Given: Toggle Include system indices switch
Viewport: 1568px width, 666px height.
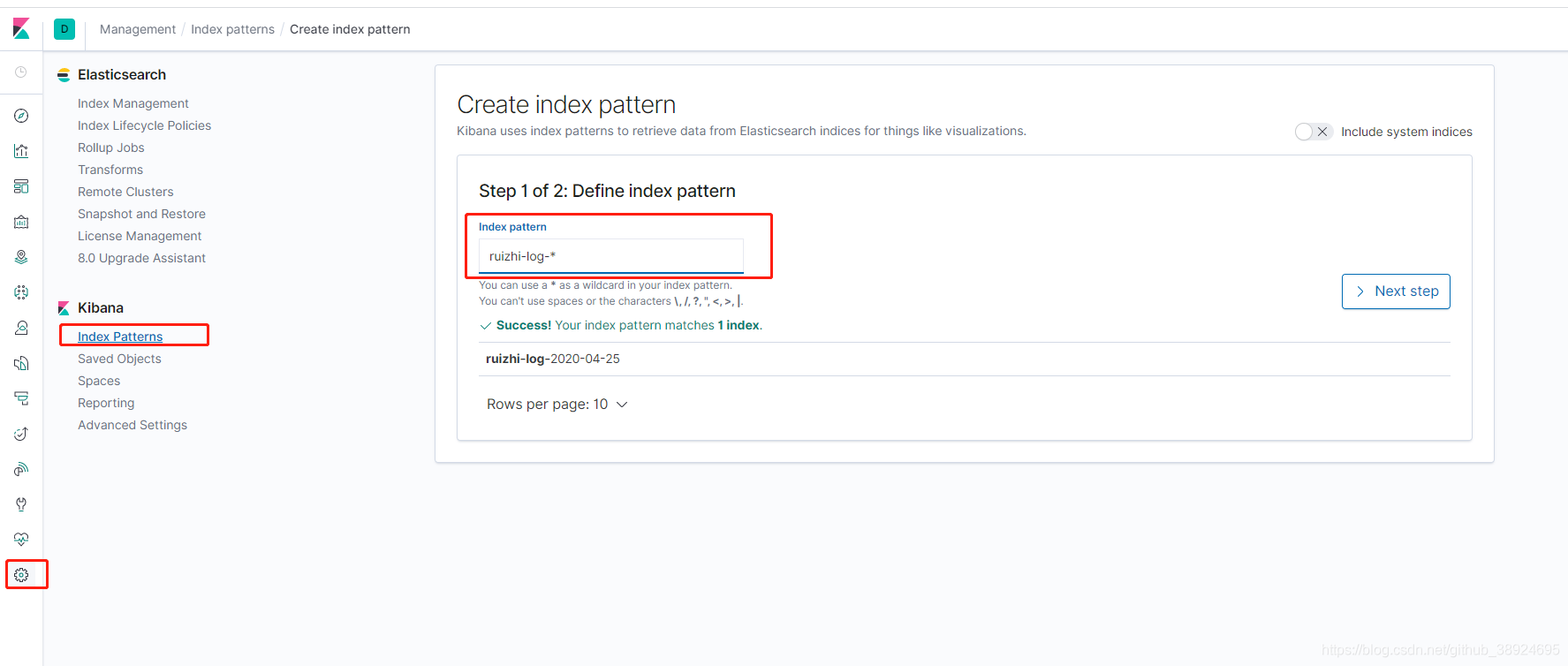Looking at the screenshot, I should (1313, 132).
